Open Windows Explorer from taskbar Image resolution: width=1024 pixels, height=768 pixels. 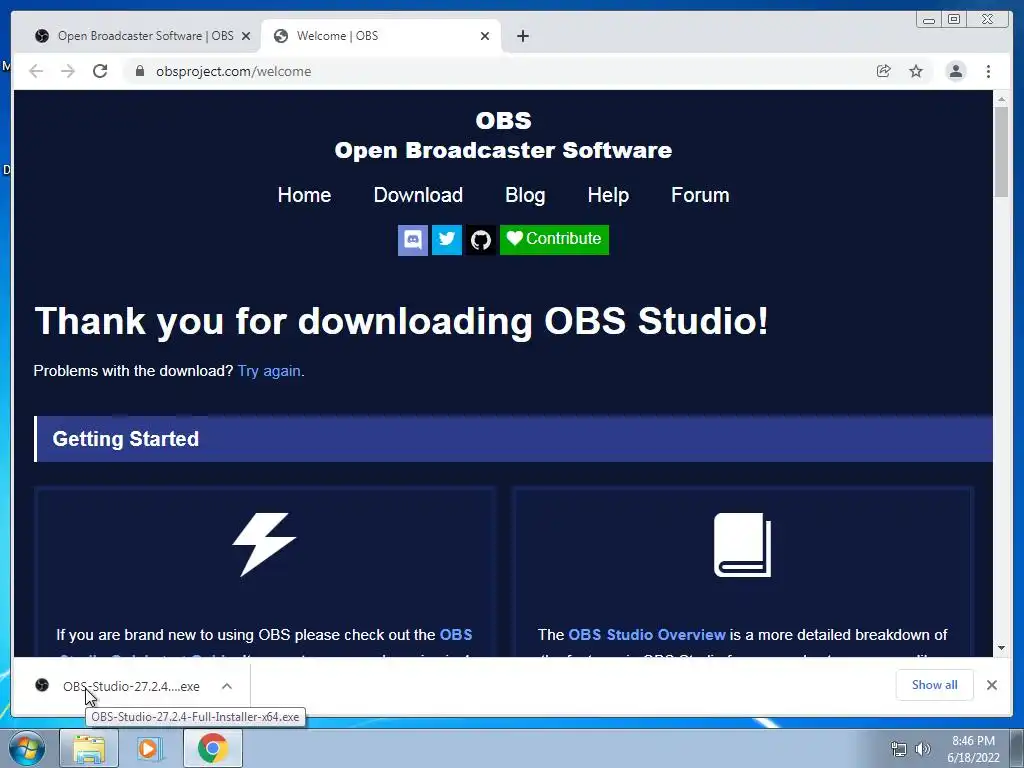tap(89, 748)
